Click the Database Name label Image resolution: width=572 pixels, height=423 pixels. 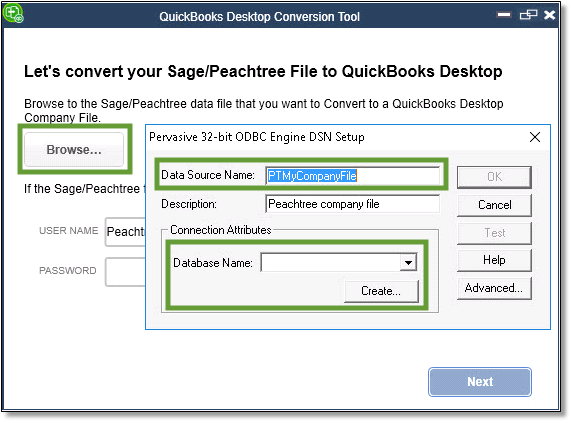213,263
